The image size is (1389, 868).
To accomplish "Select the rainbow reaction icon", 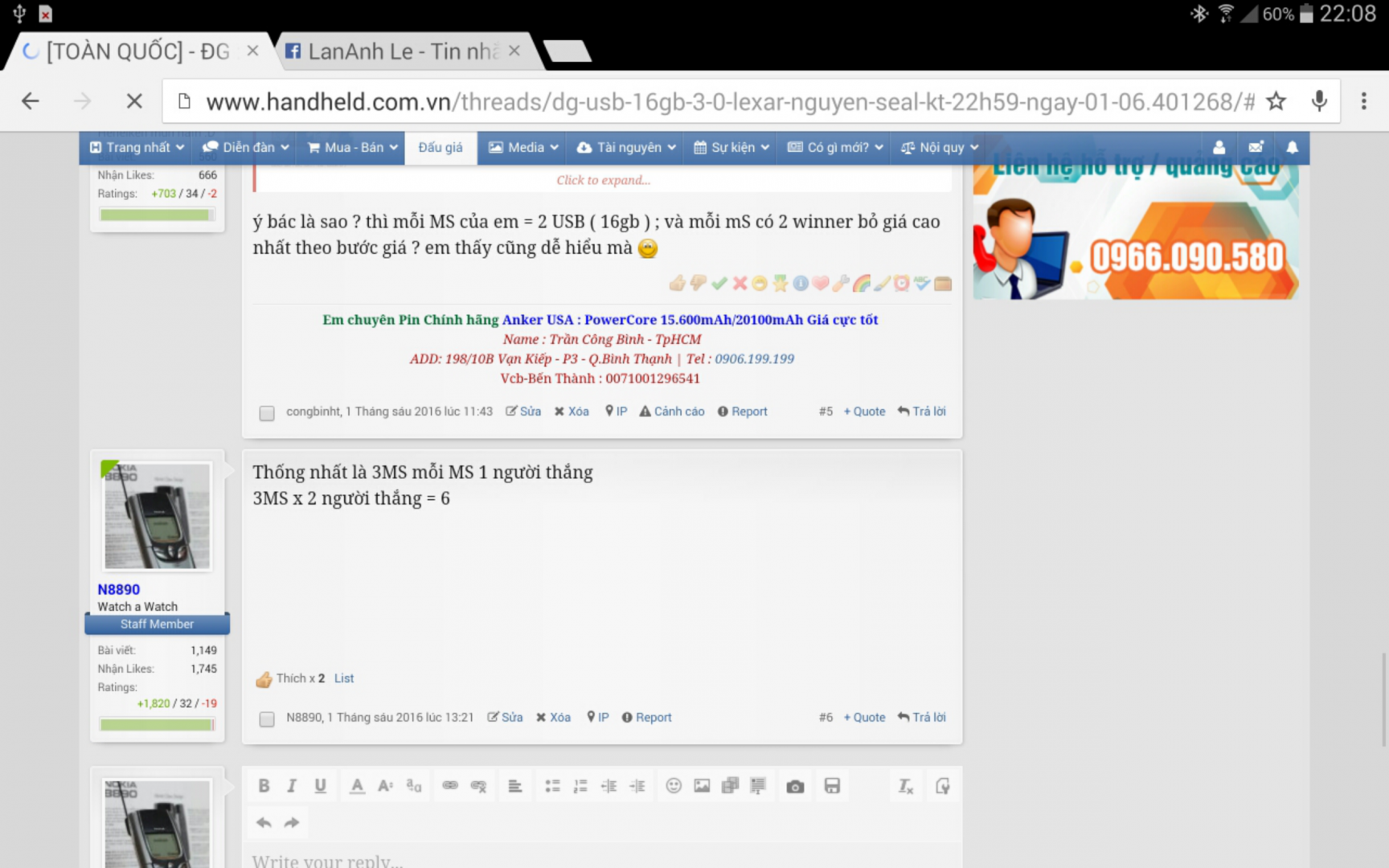I will (x=862, y=283).
